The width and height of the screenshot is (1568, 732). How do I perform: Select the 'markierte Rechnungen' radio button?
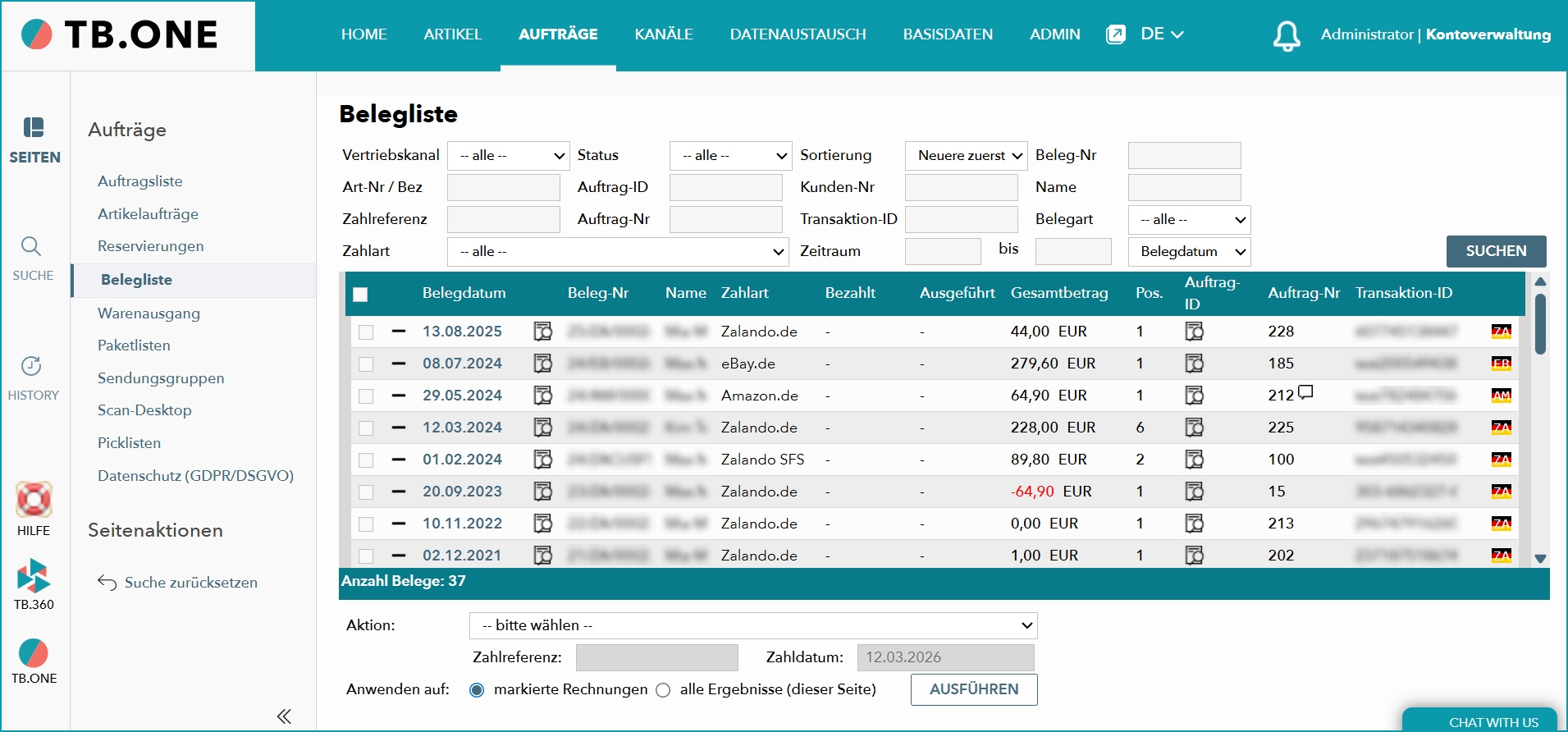(477, 690)
